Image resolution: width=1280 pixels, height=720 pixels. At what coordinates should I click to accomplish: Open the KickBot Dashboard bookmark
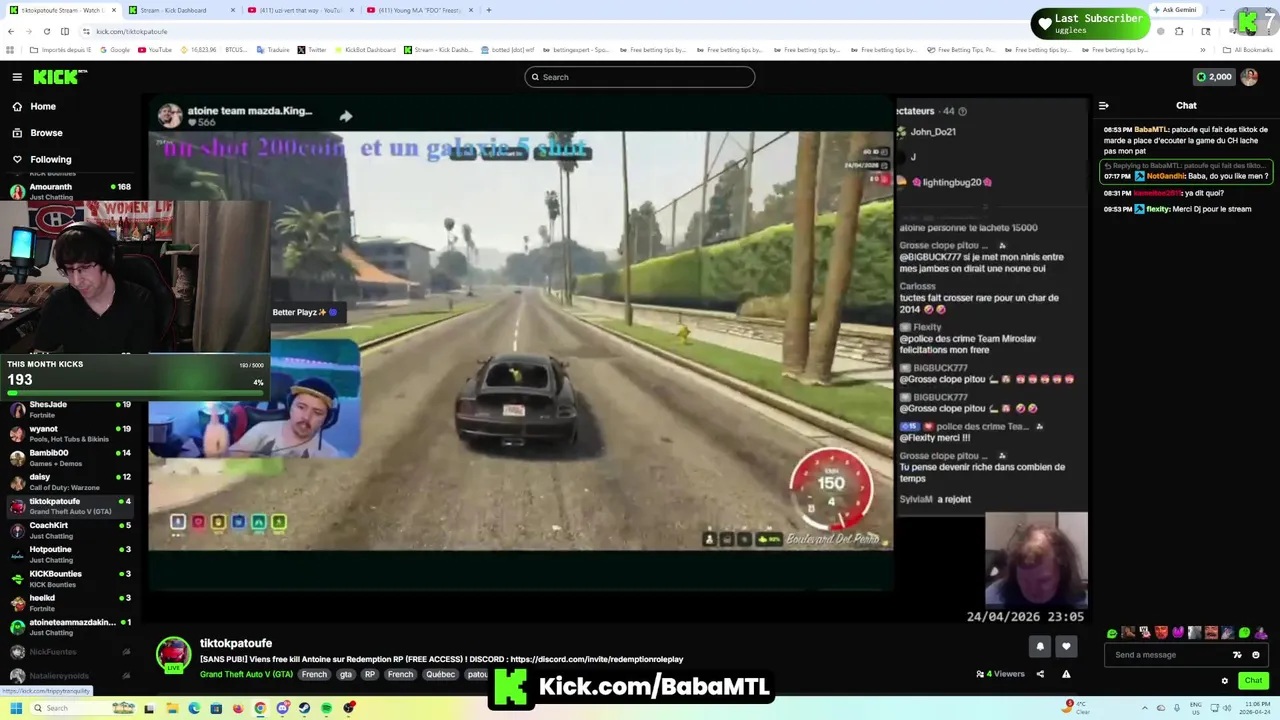365,50
